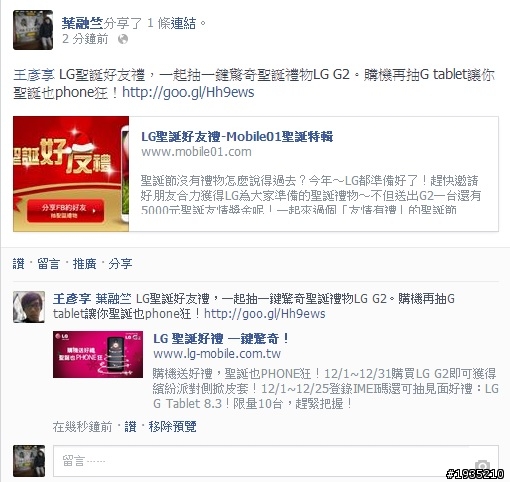
Task: Open the 2 分鐘前 timestamp
Action: pos(85,39)
